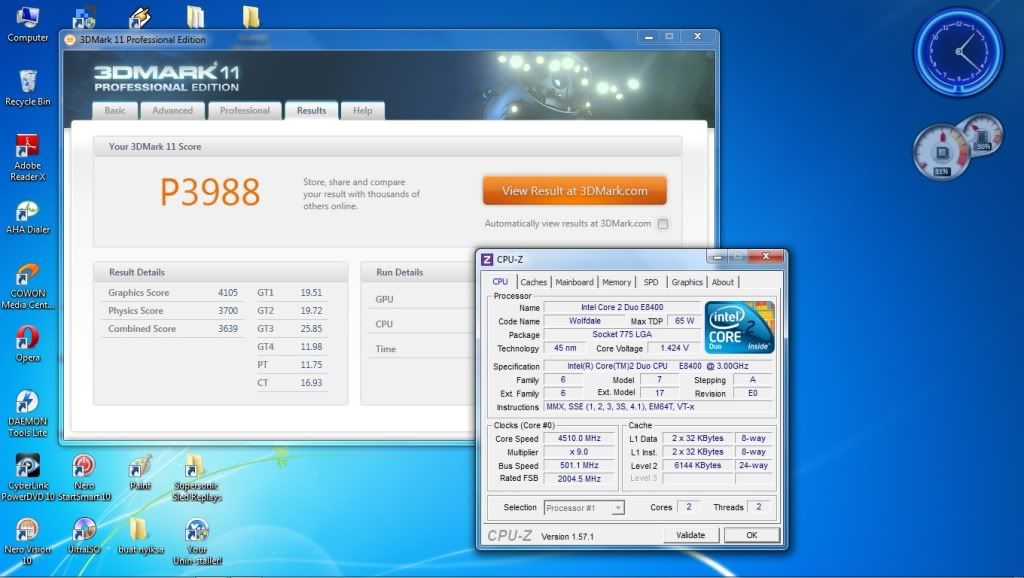Close the 3DMark 11 Professional Edition window
Viewport: 1024px width, 578px height.
point(697,37)
